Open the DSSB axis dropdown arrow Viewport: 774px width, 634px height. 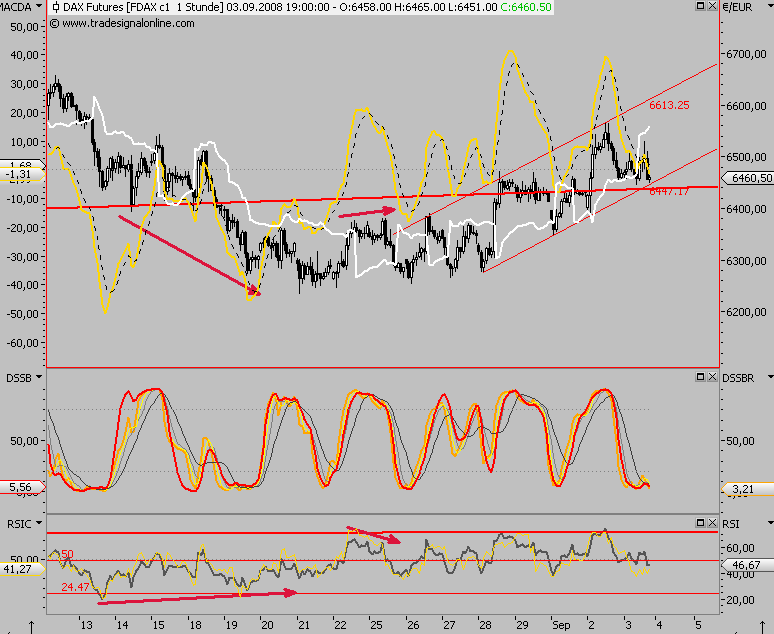39,377
